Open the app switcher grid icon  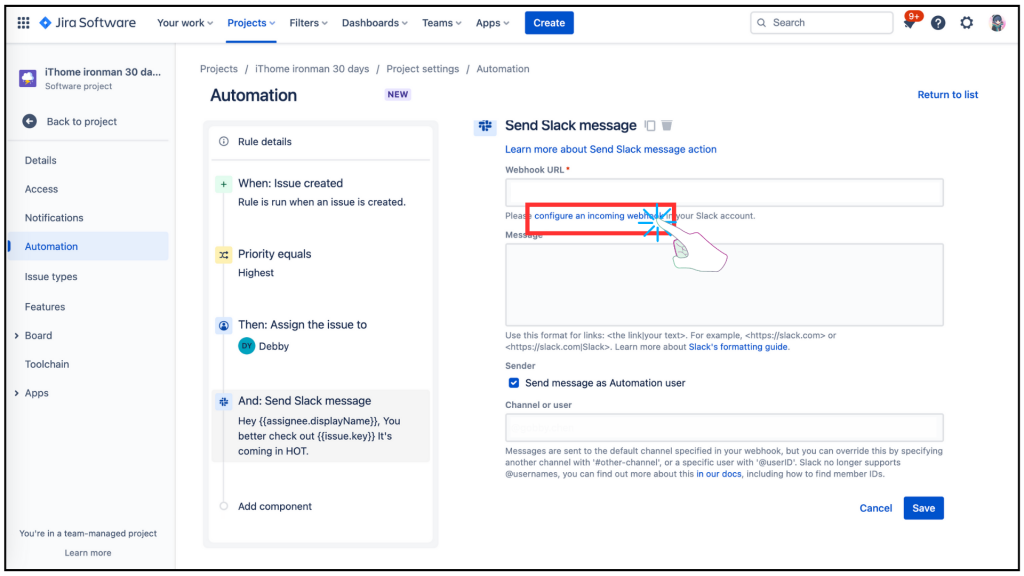click(x=24, y=23)
